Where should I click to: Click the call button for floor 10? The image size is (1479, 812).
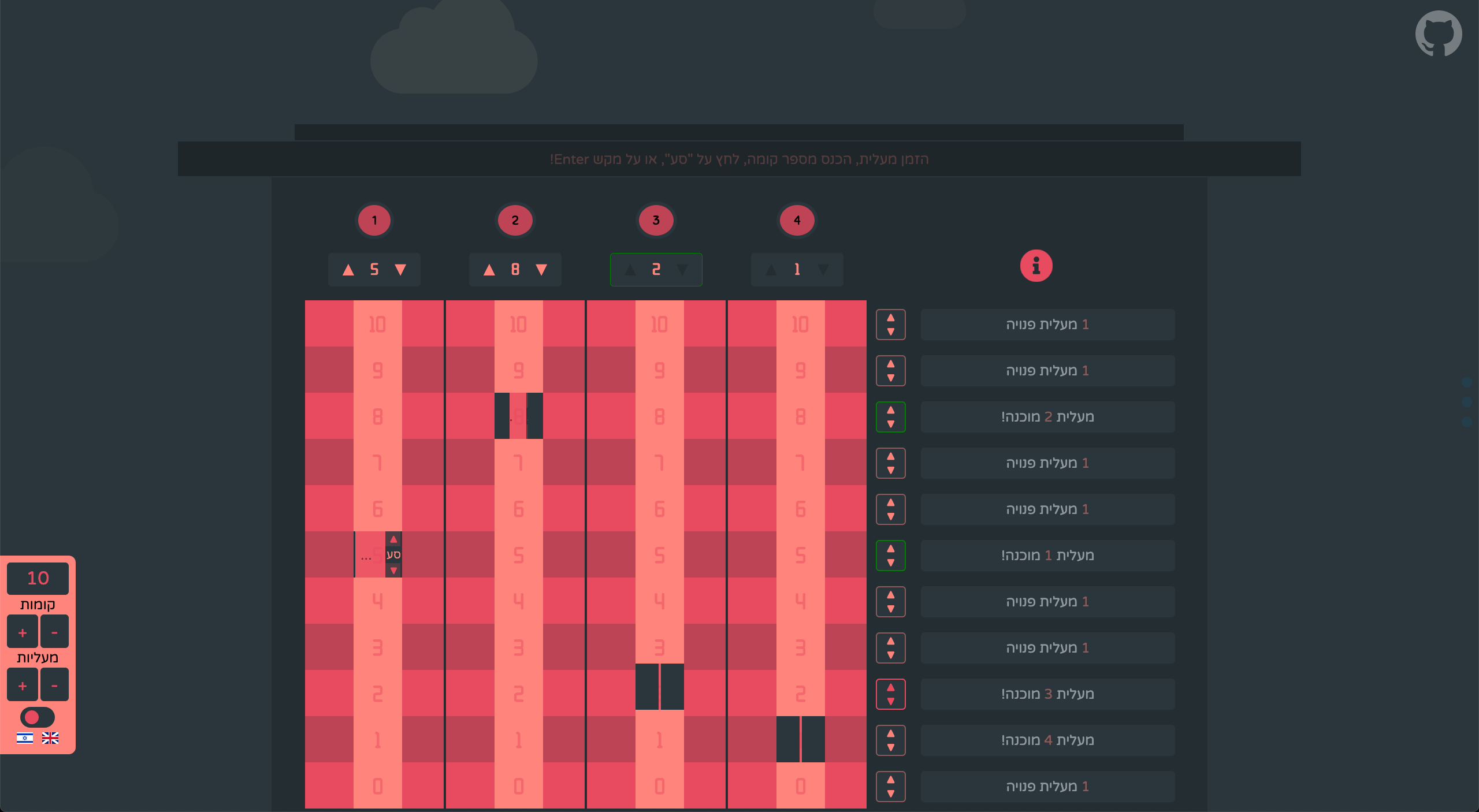tap(890, 325)
